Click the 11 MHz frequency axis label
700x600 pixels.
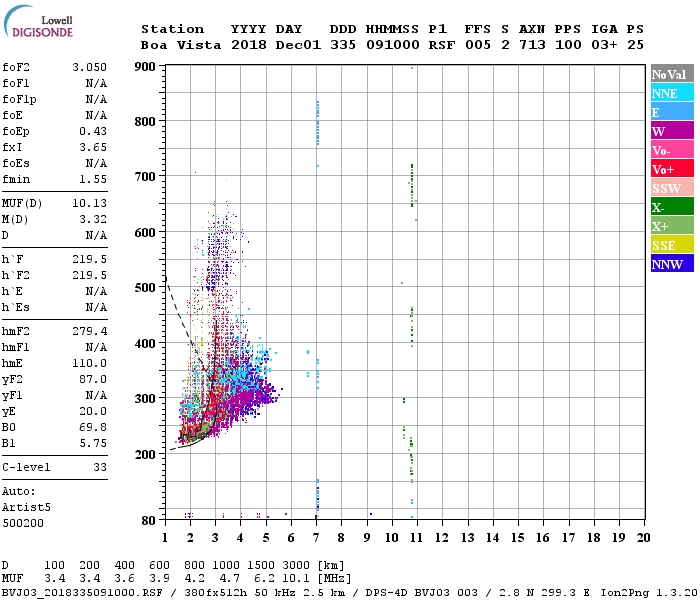pyautogui.click(x=417, y=538)
